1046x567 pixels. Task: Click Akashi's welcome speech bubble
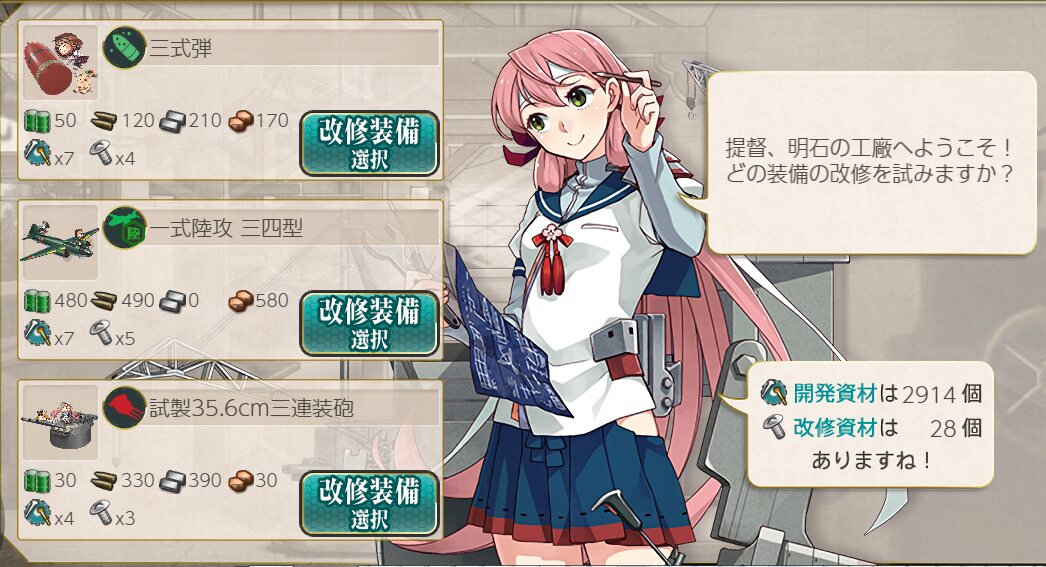coord(867,162)
